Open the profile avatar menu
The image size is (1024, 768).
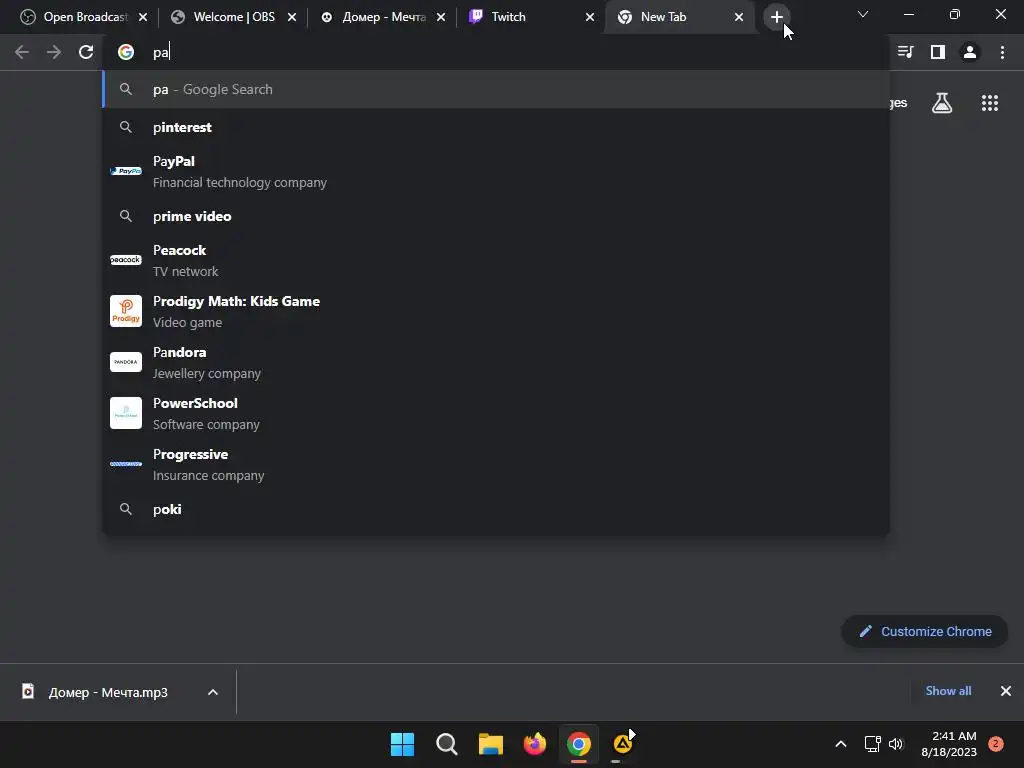click(970, 52)
